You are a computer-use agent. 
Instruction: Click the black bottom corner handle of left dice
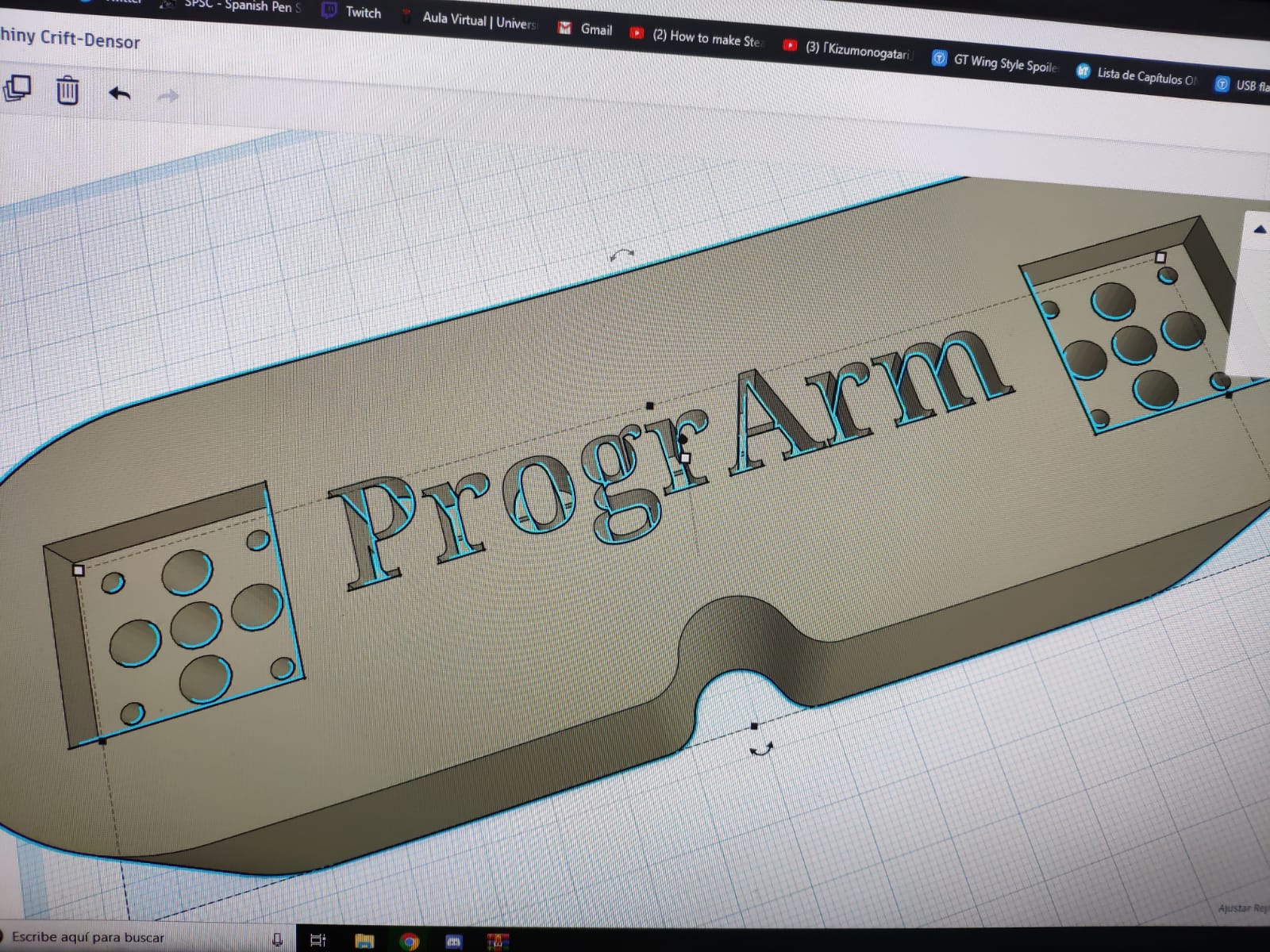102,741
